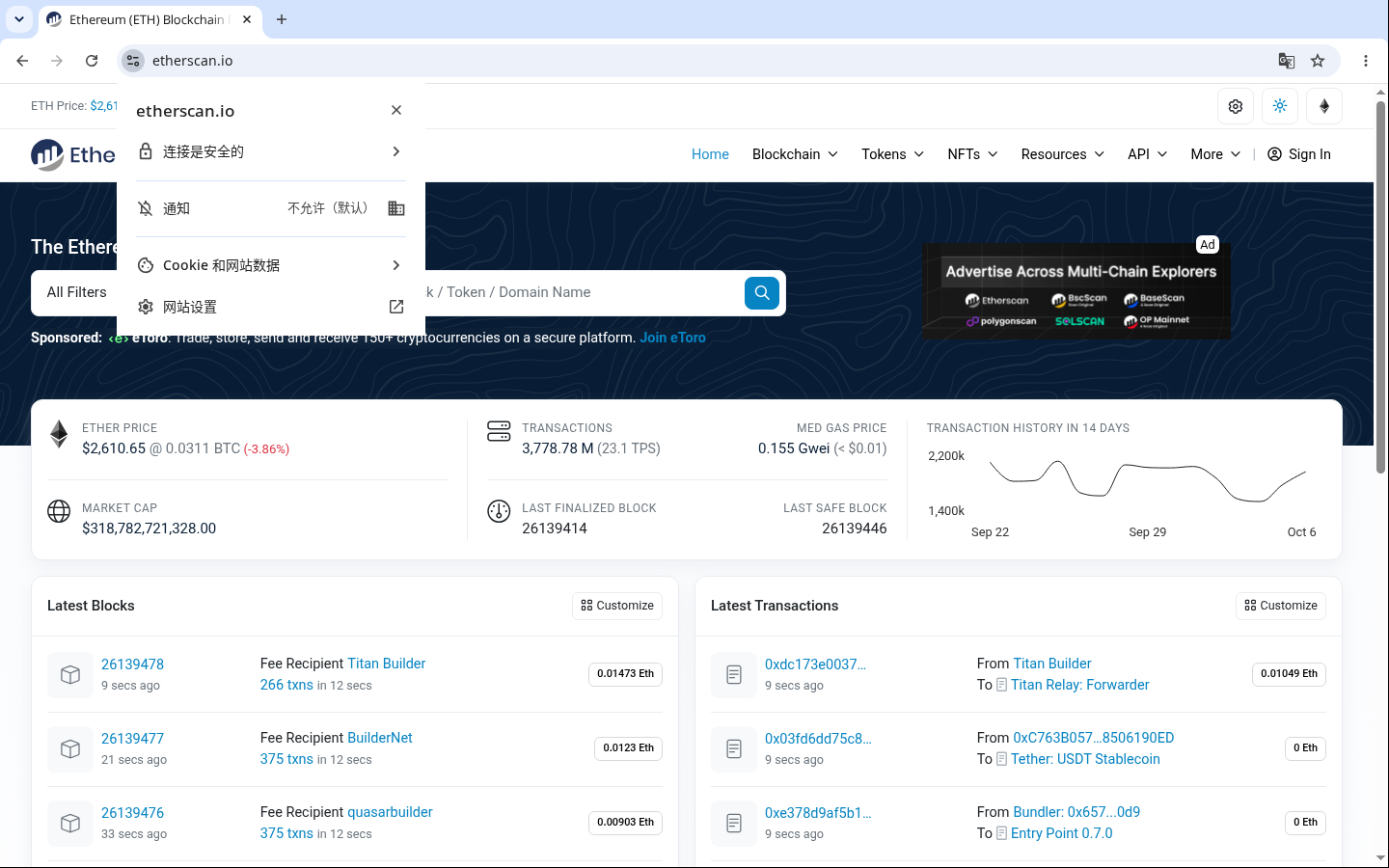The width and height of the screenshot is (1389, 868).
Task: Click the Join eToro sponsored link
Action: click(672, 338)
